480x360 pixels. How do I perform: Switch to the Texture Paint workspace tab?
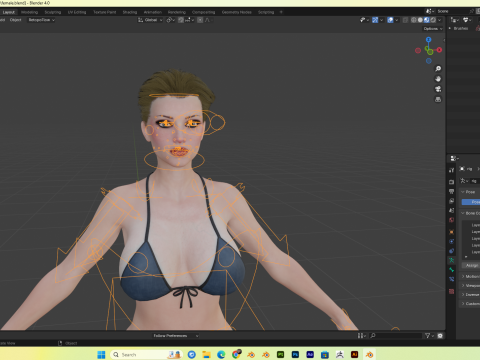tap(105, 12)
